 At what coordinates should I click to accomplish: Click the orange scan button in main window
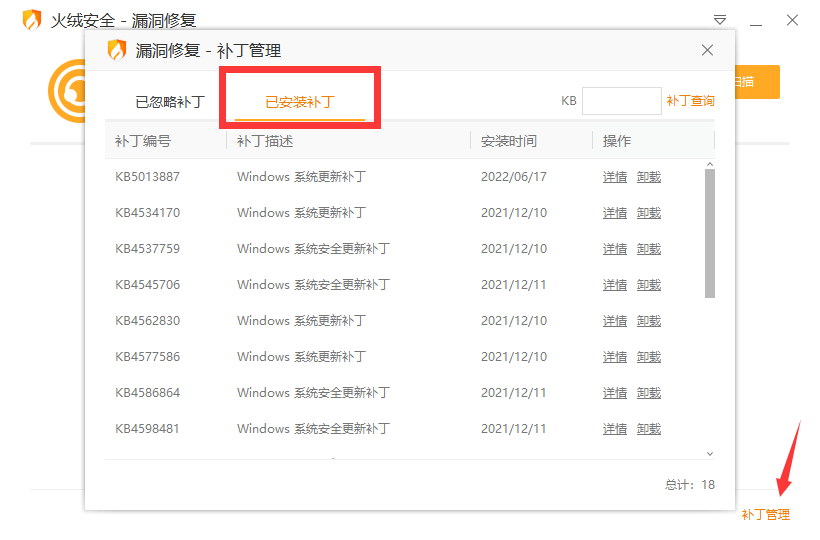pos(757,82)
